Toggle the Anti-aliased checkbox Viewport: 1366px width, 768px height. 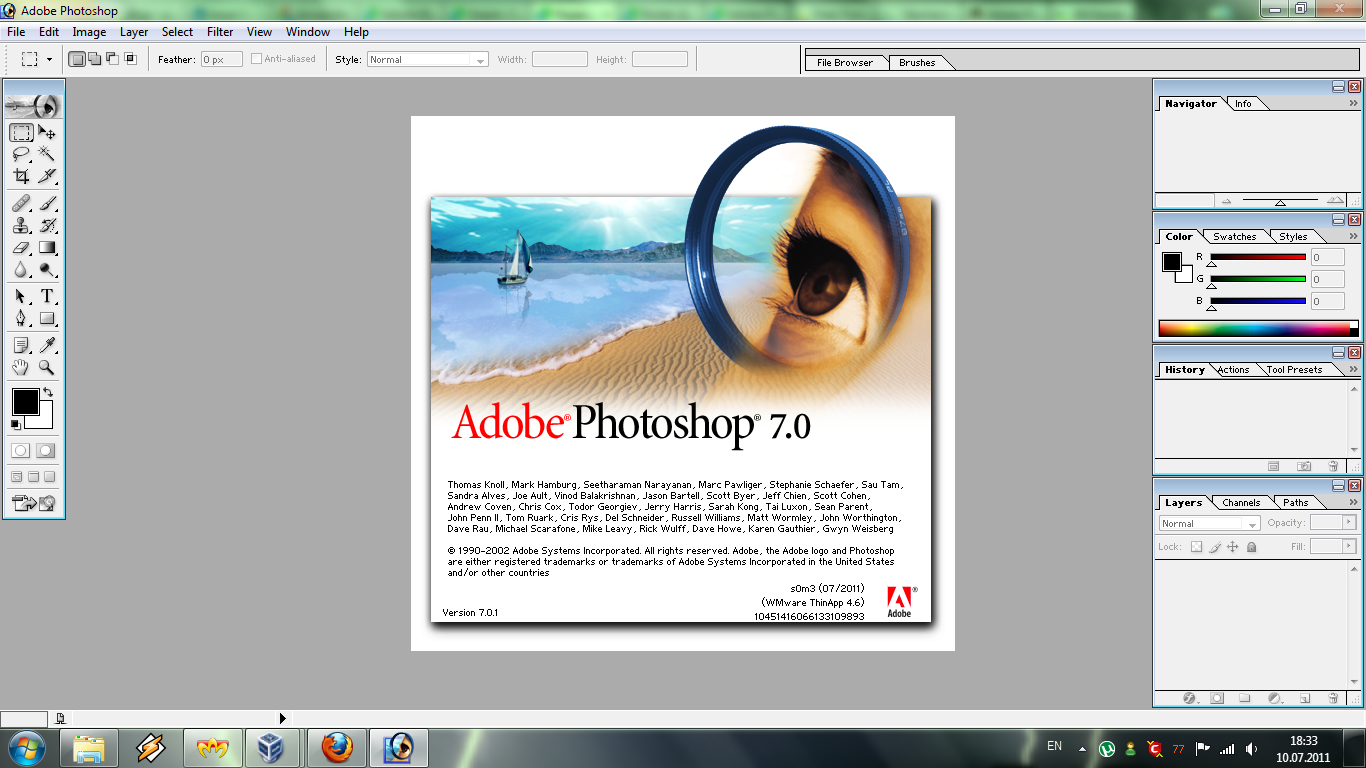[x=256, y=59]
